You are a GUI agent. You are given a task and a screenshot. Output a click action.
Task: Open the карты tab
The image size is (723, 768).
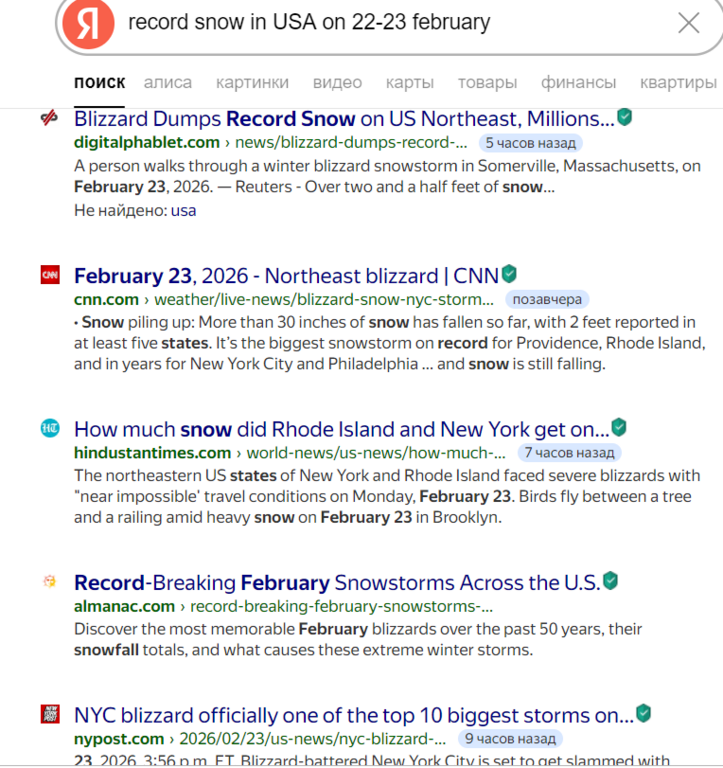(410, 83)
